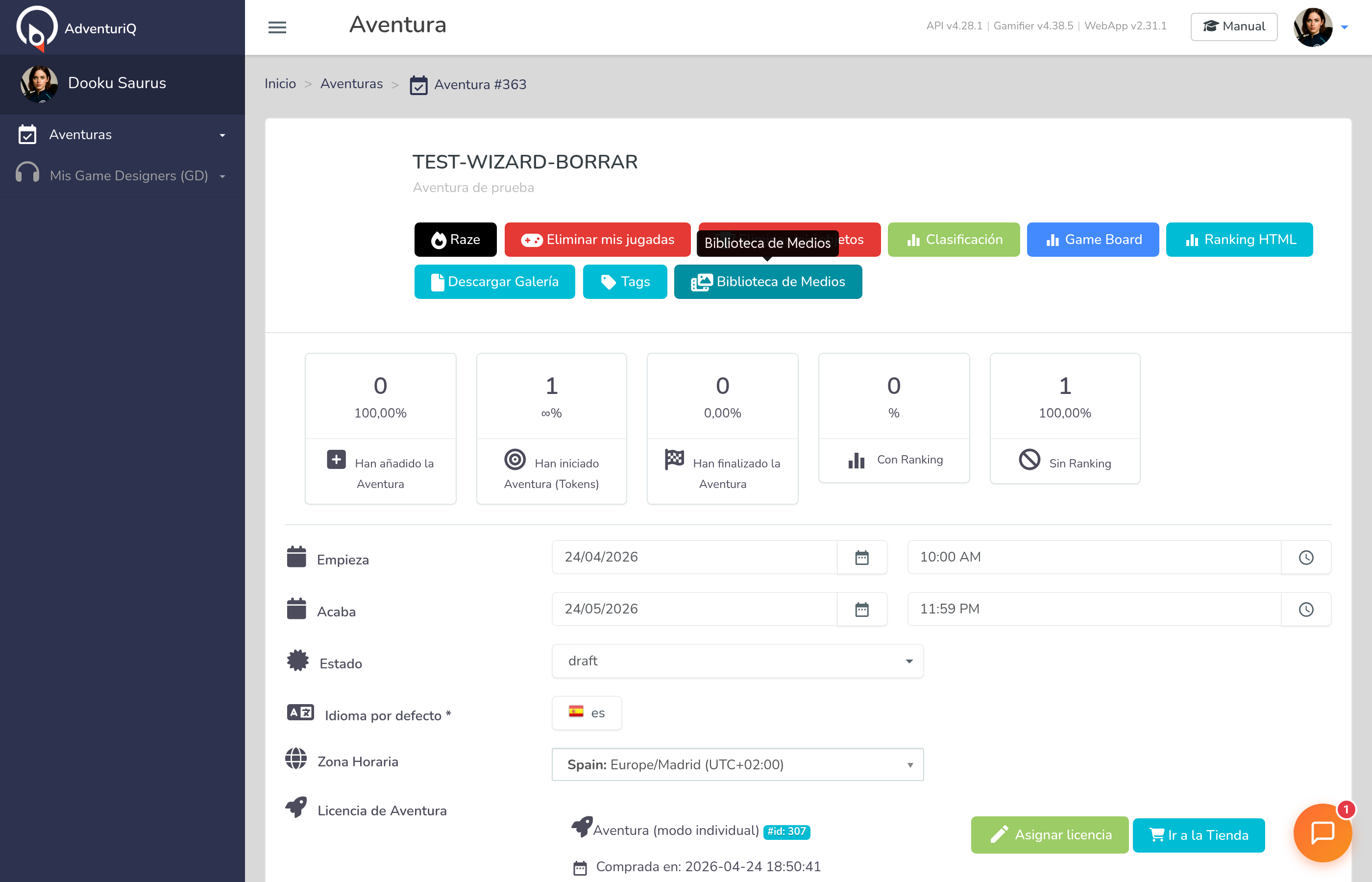Image resolution: width=1372 pixels, height=882 pixels.
Task: Click Asignar licencia button
Action: [1050, 835]
